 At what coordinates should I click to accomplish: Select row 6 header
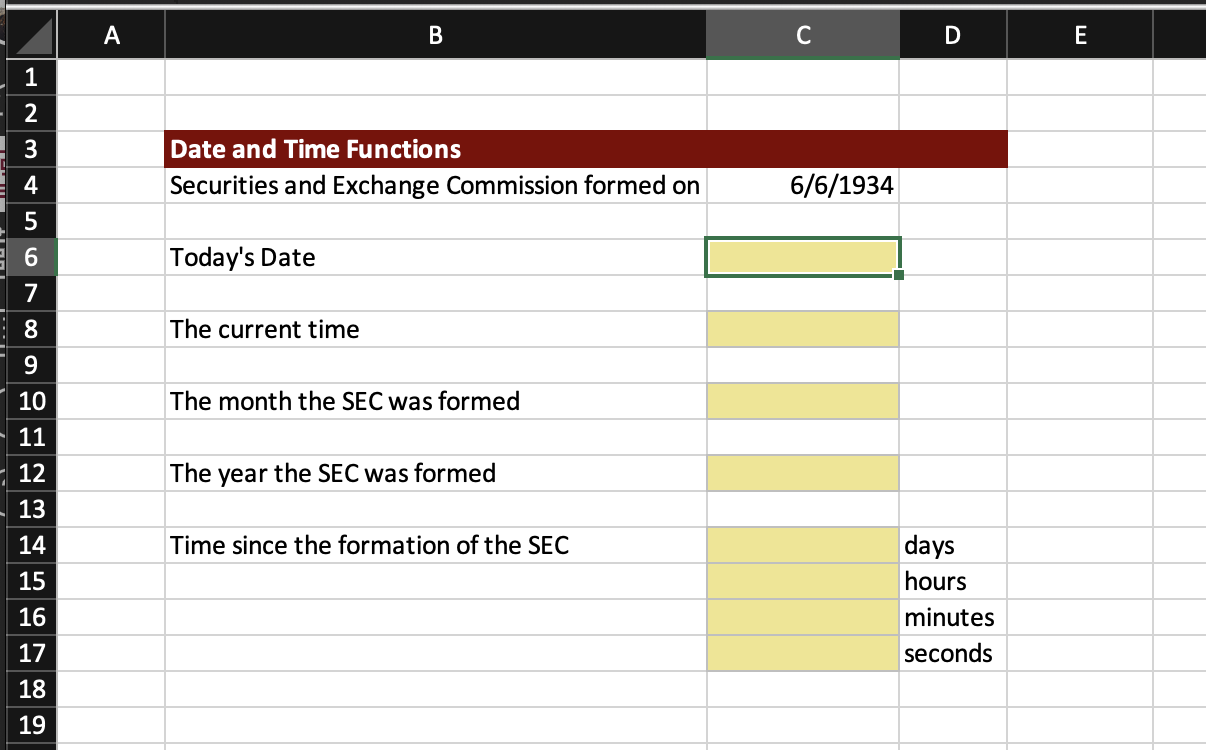click(30, 257)
